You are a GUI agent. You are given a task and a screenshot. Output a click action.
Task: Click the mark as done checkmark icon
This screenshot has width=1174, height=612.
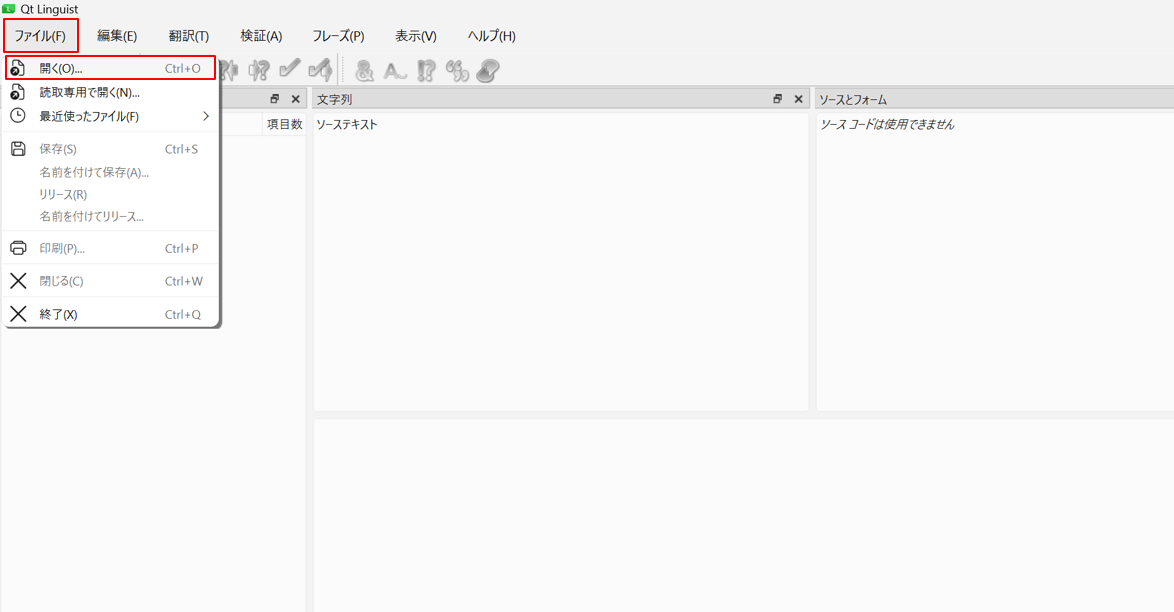[x=290, y=70]
